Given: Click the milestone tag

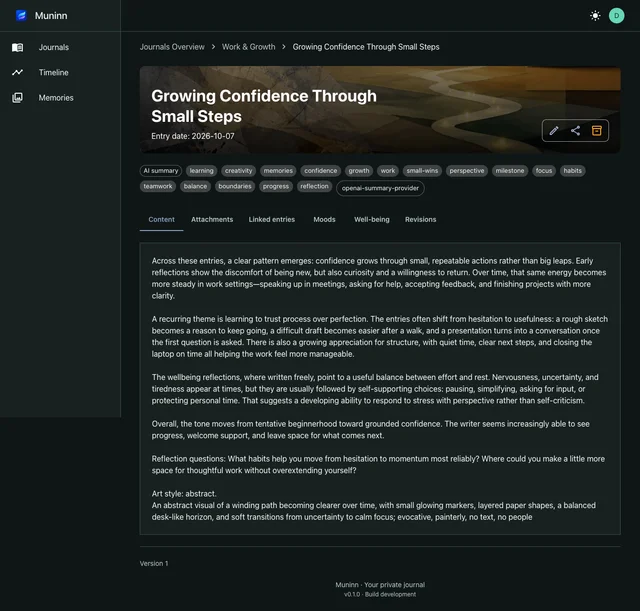Looking at the screenshot, I should coord(510,171).
